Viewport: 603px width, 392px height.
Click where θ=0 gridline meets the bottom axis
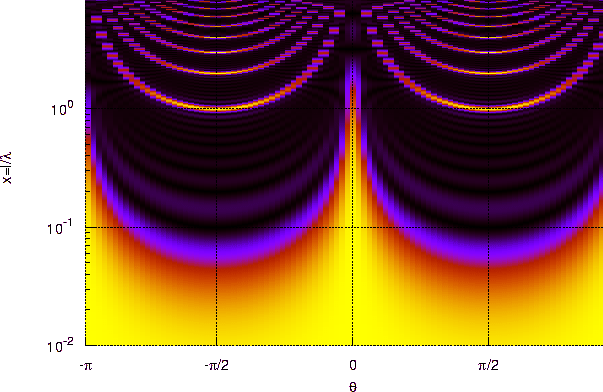pos(353,345)
